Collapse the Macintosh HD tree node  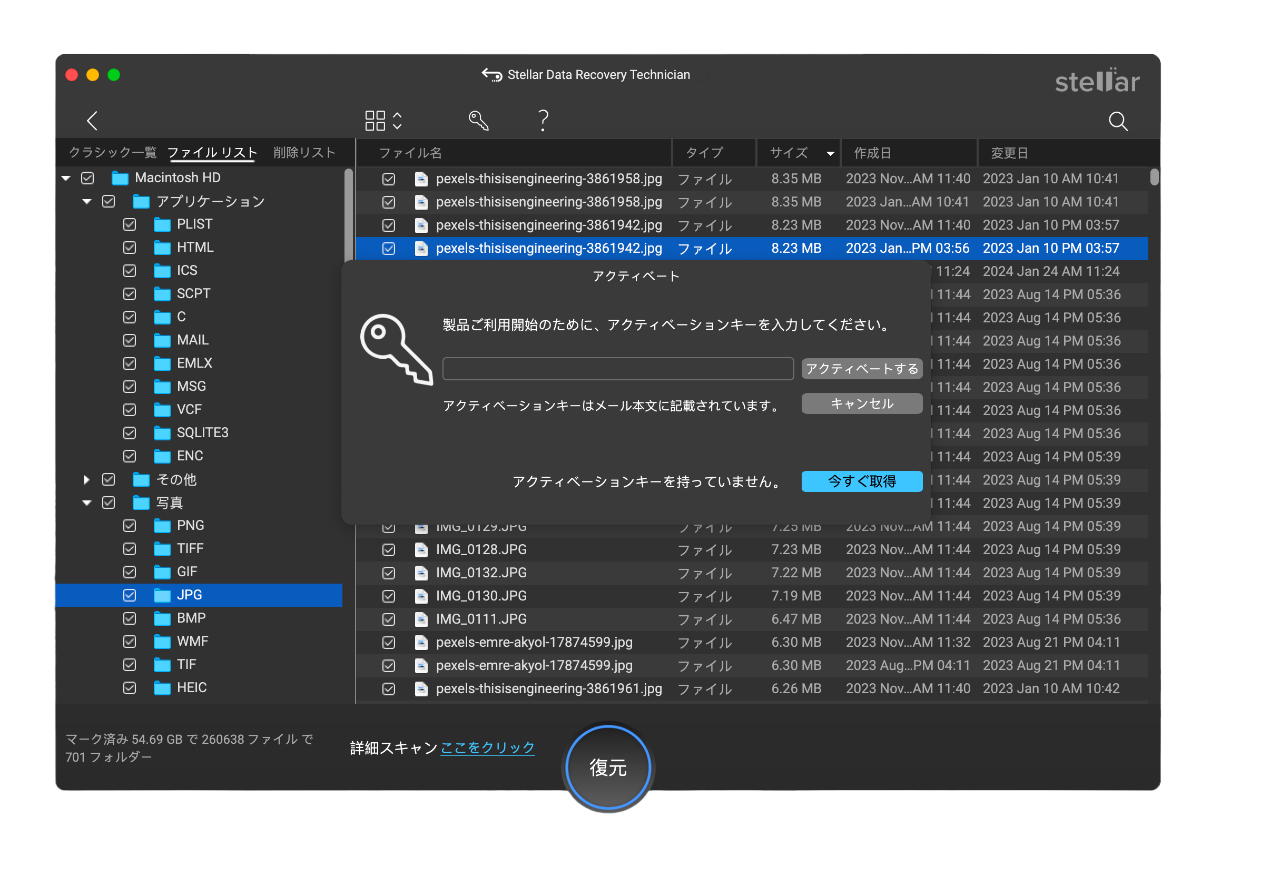(x=66, y=178)
